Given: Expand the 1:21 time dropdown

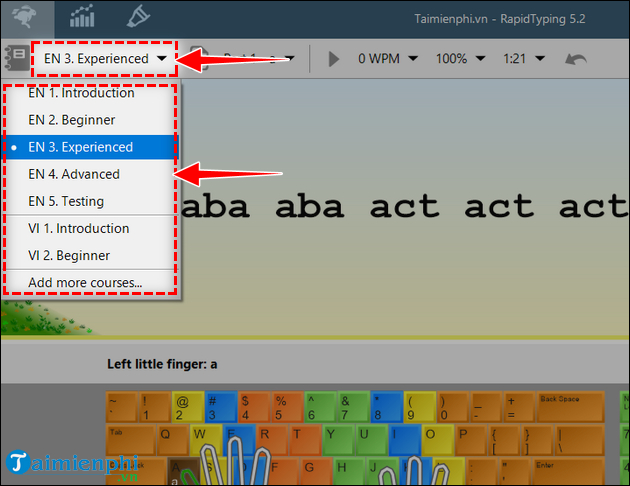Looking at the screenshot, I should tap(524, 59).
